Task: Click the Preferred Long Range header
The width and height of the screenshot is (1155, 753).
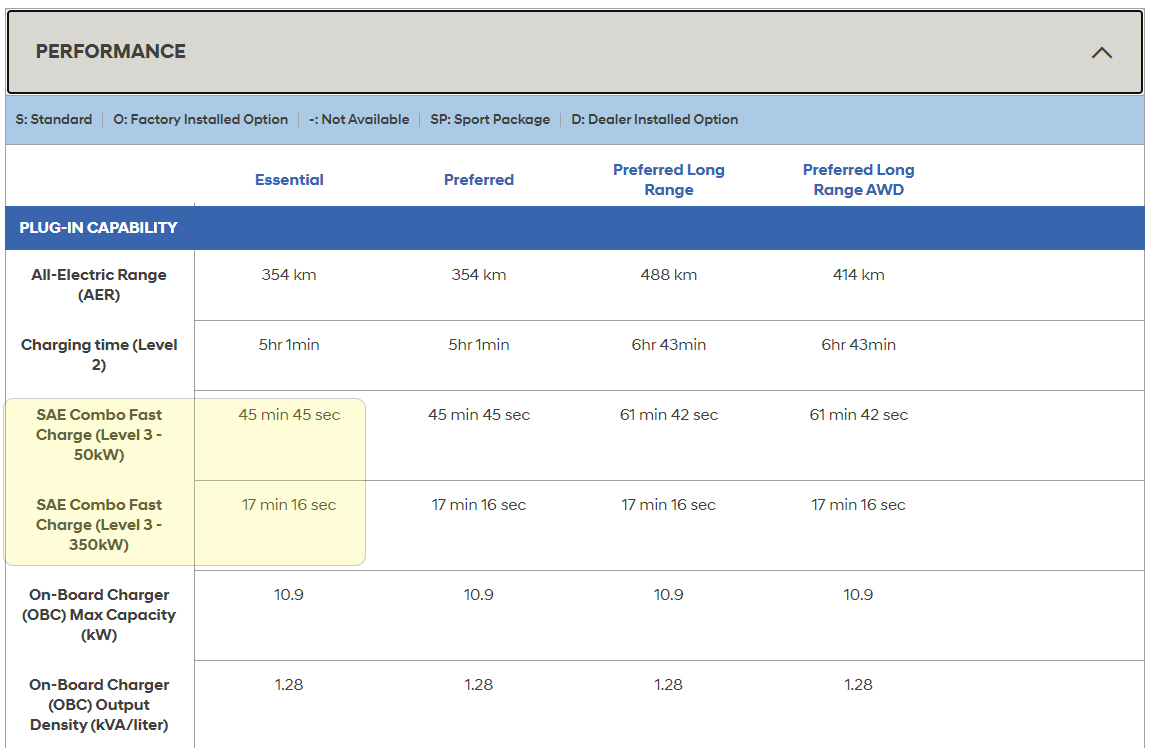Action: pos(668,180)
